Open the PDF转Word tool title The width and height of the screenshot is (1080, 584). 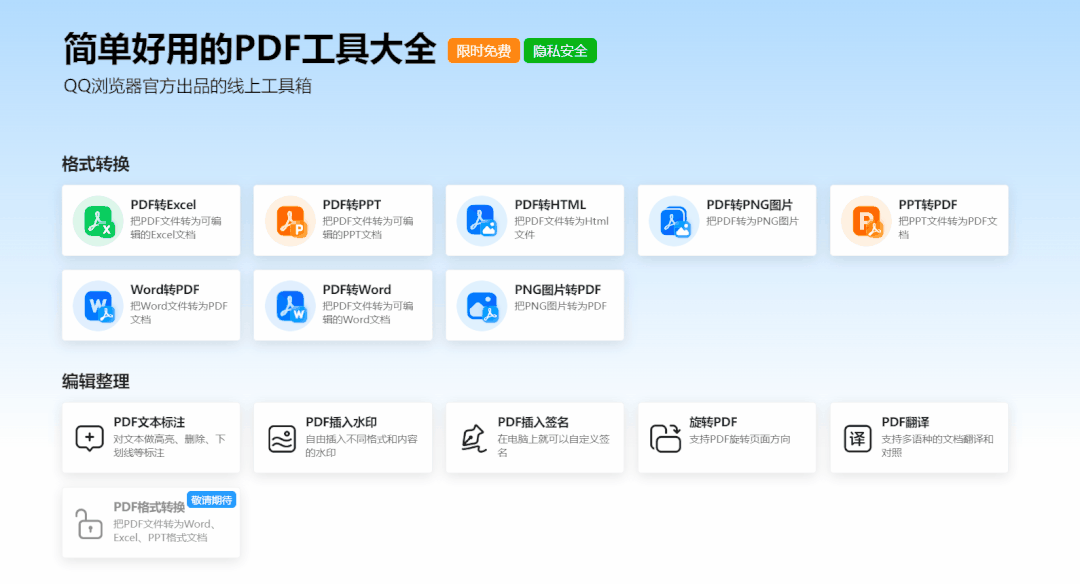click(357, 289)
